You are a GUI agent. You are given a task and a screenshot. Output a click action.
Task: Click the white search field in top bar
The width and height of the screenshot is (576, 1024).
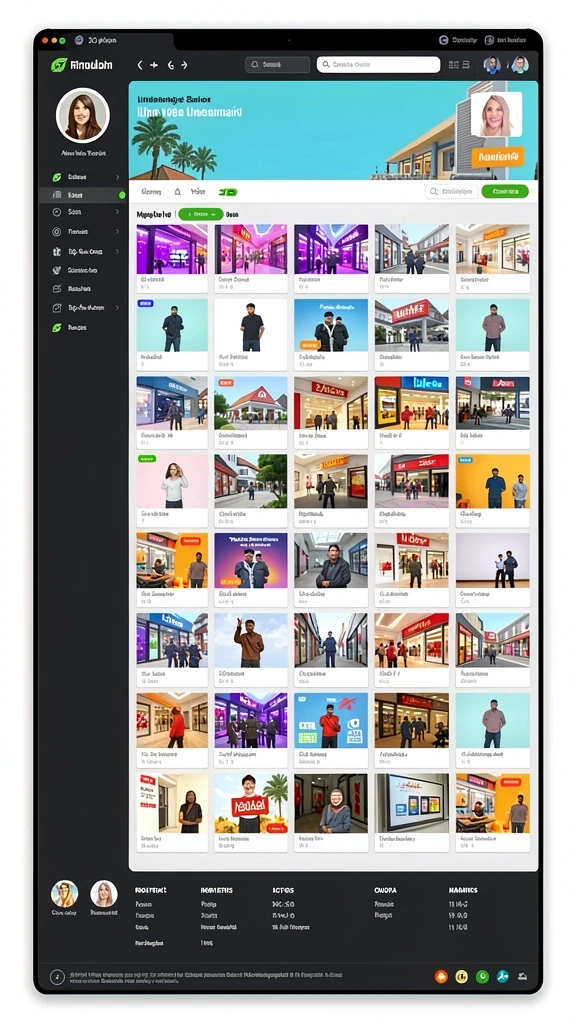(379, 65)
